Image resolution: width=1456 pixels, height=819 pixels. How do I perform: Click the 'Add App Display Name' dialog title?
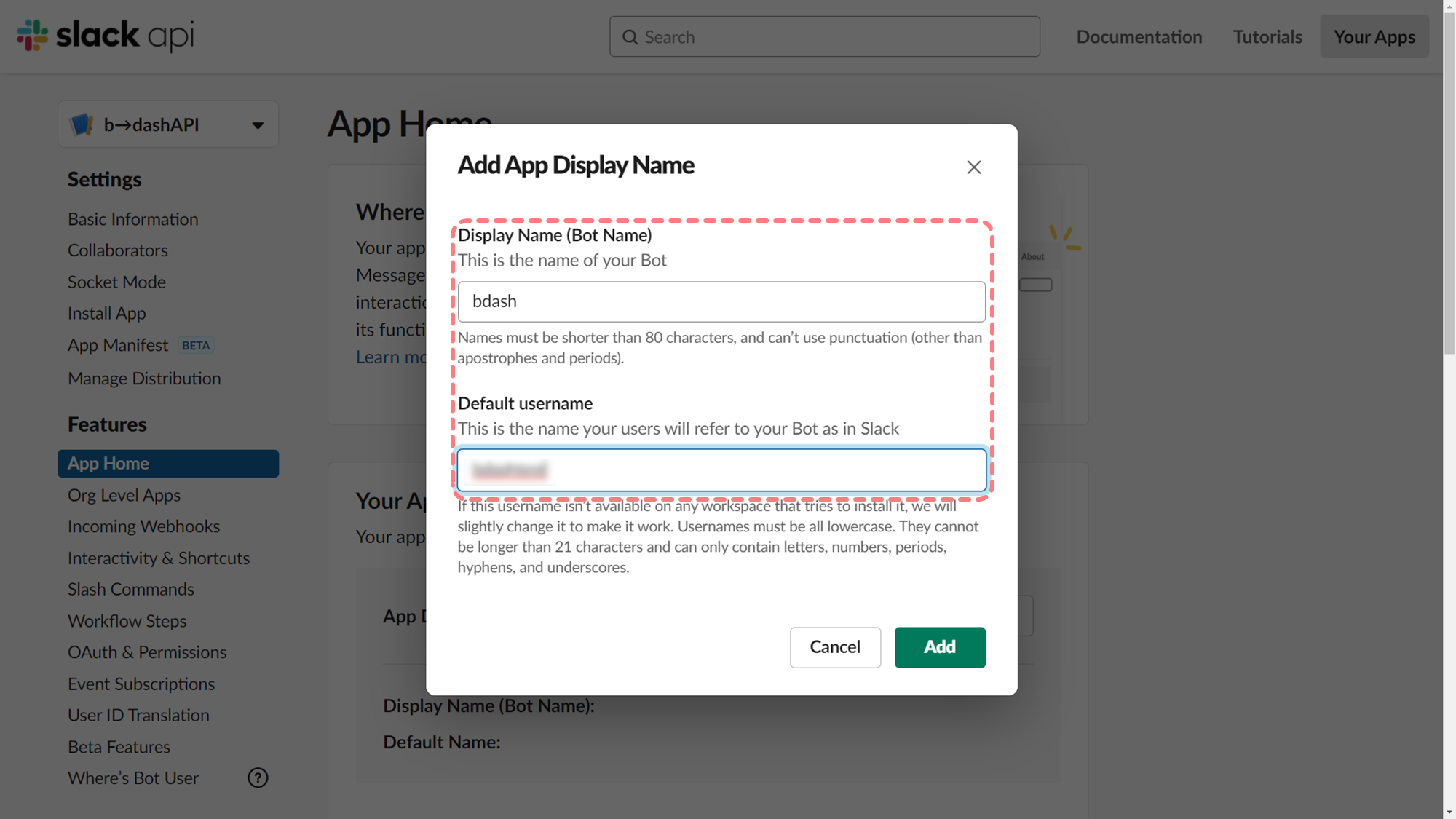point(576,165)
